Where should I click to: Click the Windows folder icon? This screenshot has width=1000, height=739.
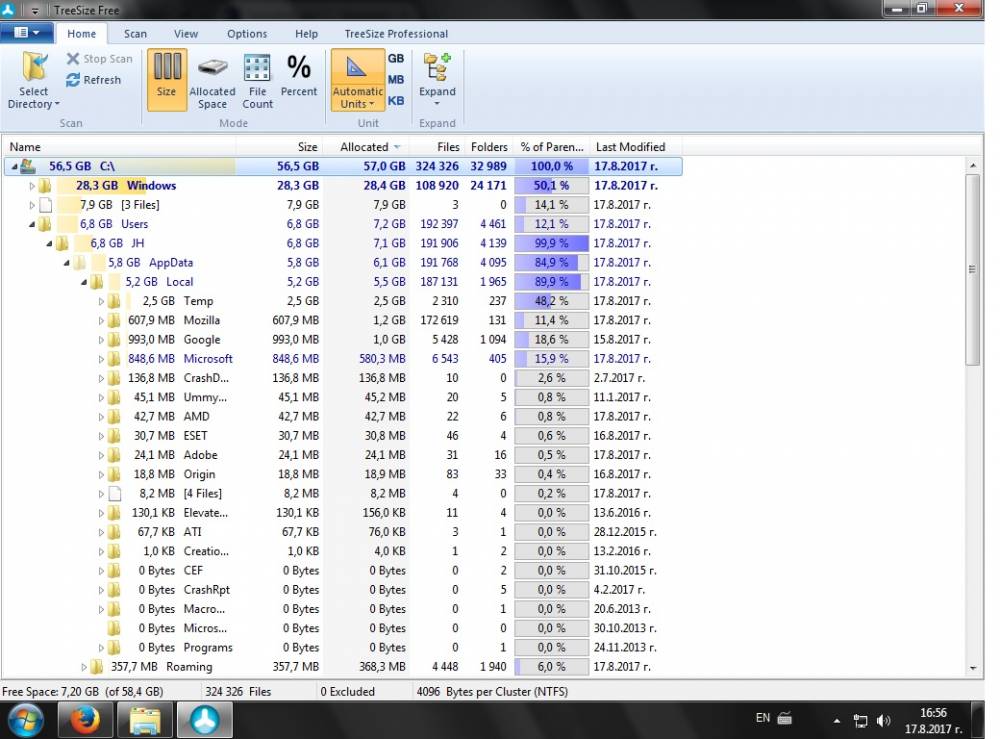(x=45, y=186)
